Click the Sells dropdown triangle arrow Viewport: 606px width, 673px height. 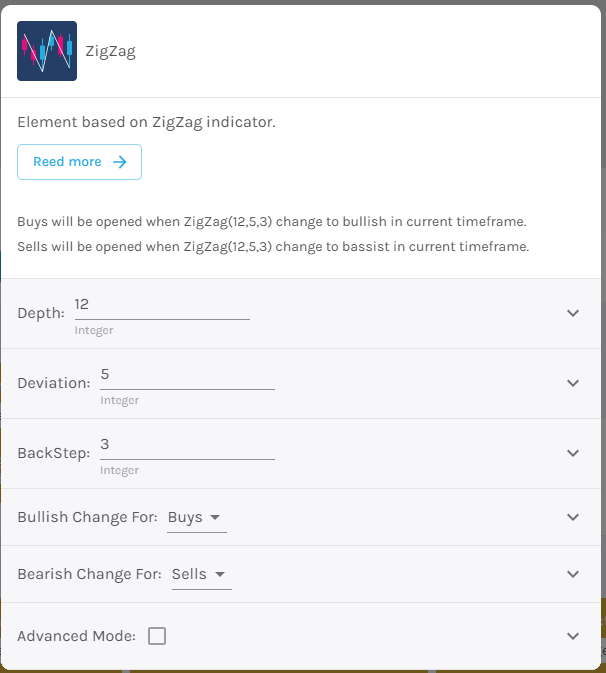pyautogui.click(x=220, y=574)
